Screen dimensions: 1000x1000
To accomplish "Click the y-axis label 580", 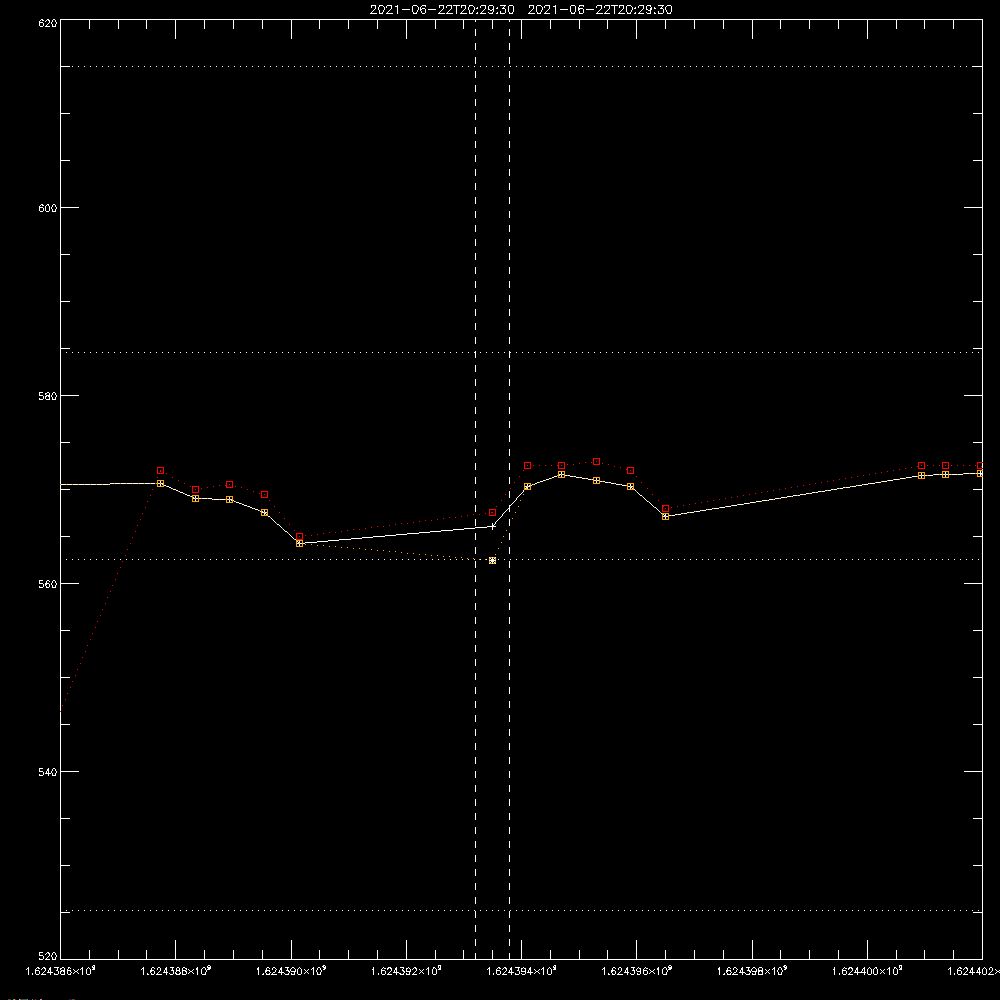I will [x=48, y=395].
